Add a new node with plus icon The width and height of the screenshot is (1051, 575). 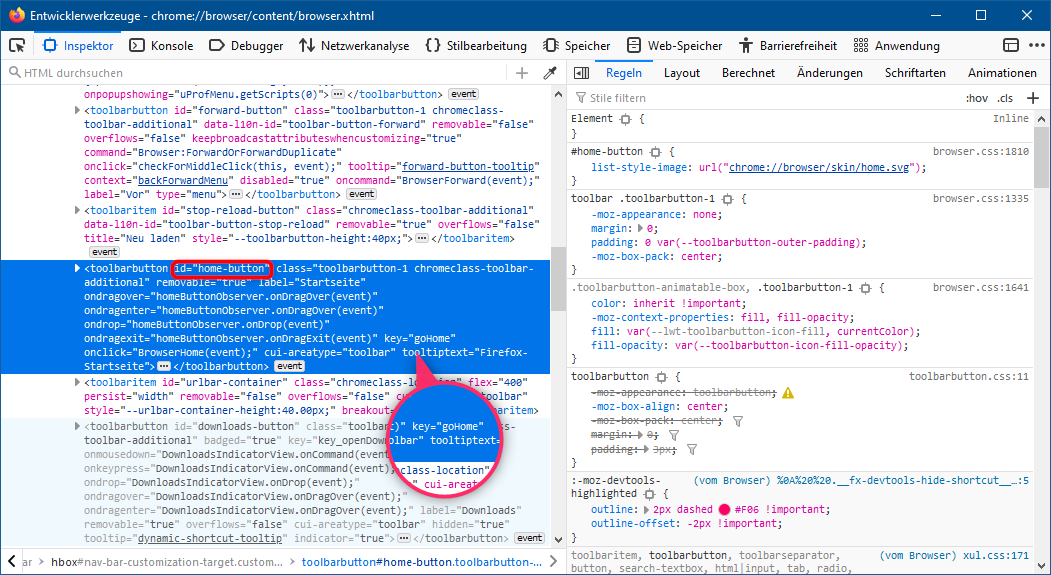coord(522,73)
